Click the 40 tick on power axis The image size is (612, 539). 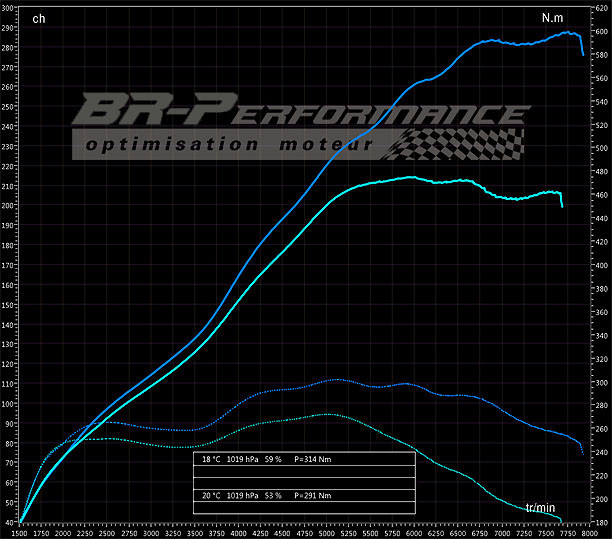pos(9,522)
